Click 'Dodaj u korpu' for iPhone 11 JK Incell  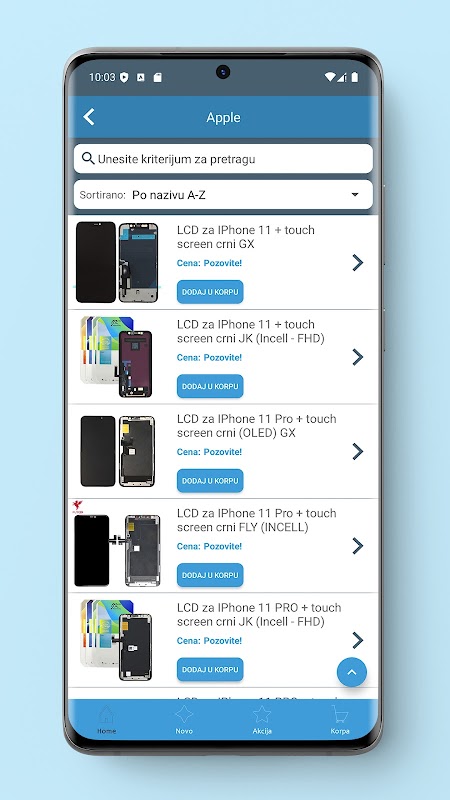click(x=210, y=386)
